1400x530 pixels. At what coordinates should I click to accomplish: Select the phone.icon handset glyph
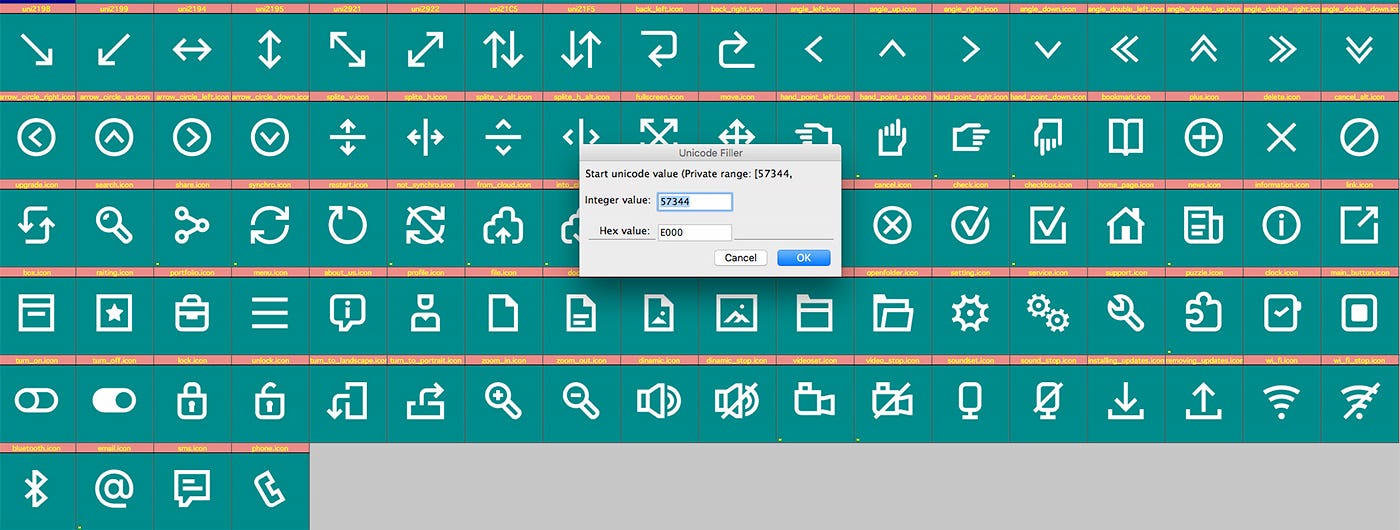(270, 490)
